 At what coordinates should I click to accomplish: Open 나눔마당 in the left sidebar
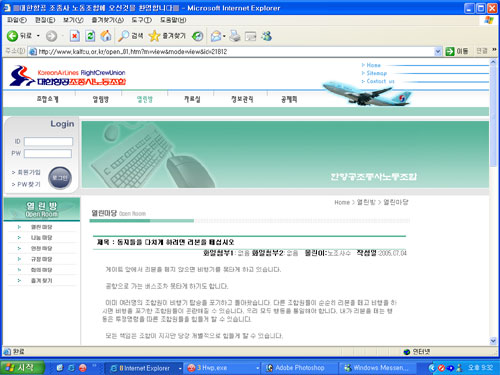tap(41, 238)
